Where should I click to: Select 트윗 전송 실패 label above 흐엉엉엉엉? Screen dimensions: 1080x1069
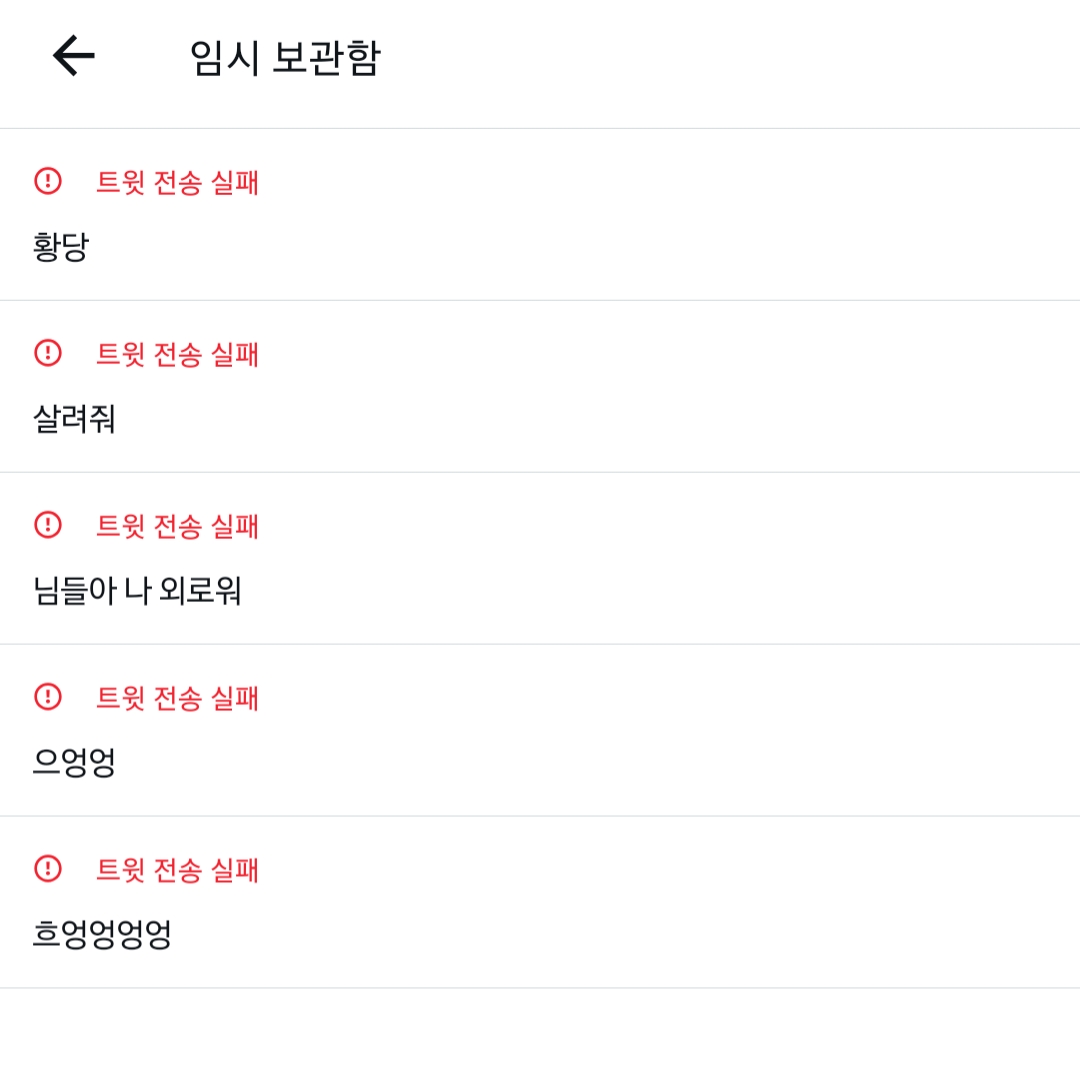pos(178,870)
